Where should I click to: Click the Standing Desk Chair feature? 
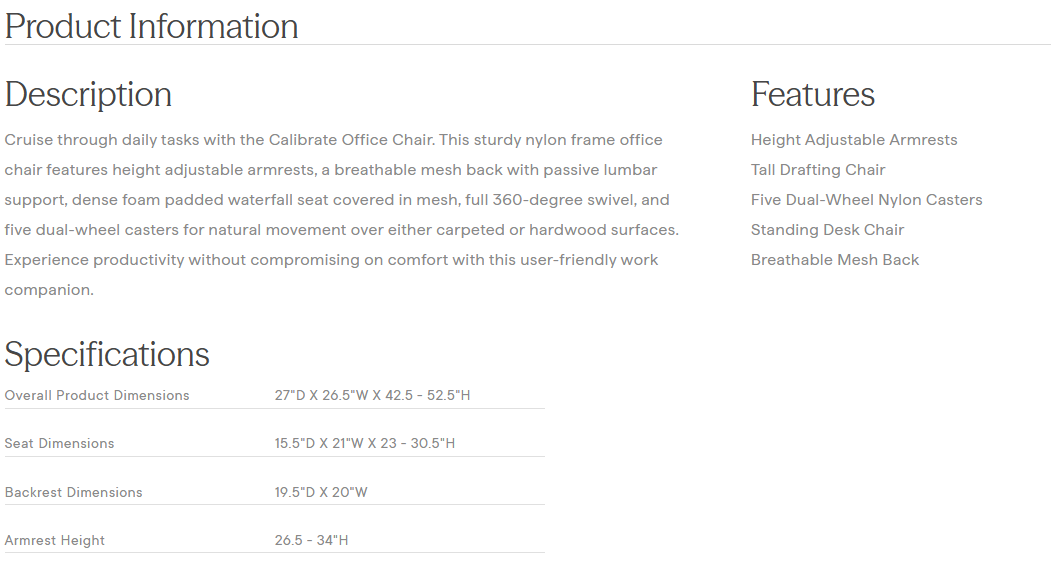(827, 230)
